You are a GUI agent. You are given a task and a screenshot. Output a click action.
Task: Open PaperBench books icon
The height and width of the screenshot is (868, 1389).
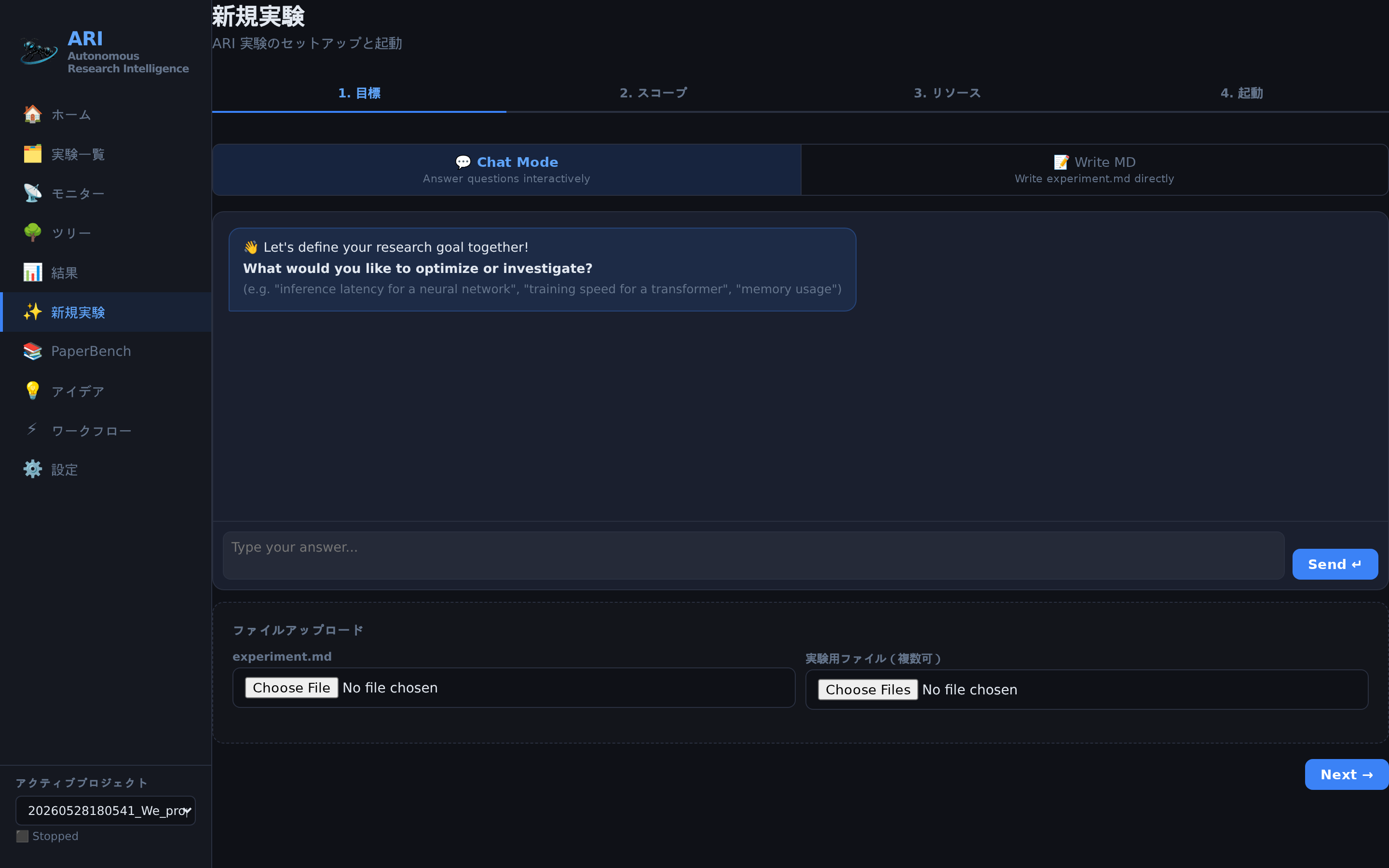pos(33,352)
